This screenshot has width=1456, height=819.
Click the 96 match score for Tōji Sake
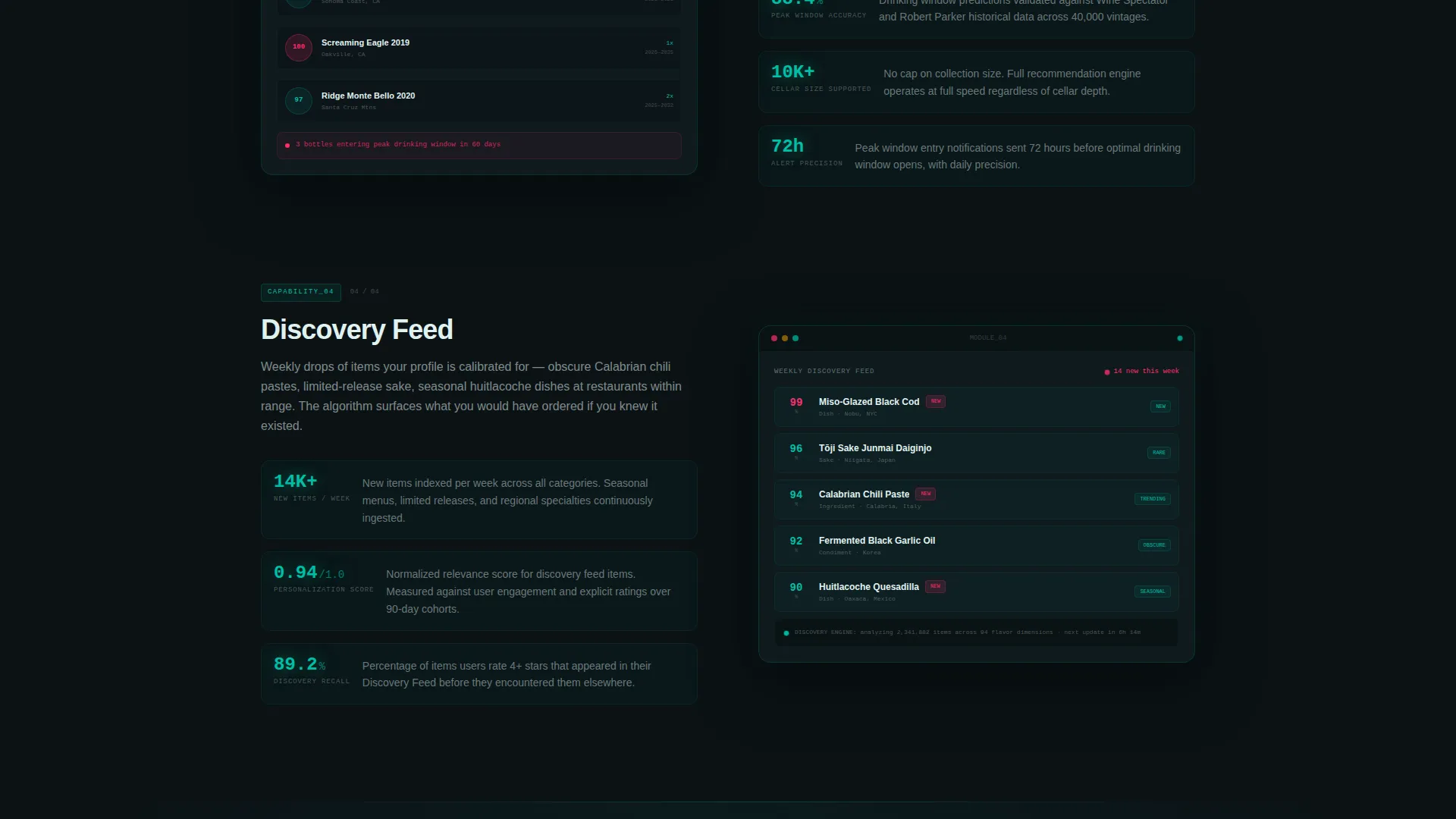point(796,449)
